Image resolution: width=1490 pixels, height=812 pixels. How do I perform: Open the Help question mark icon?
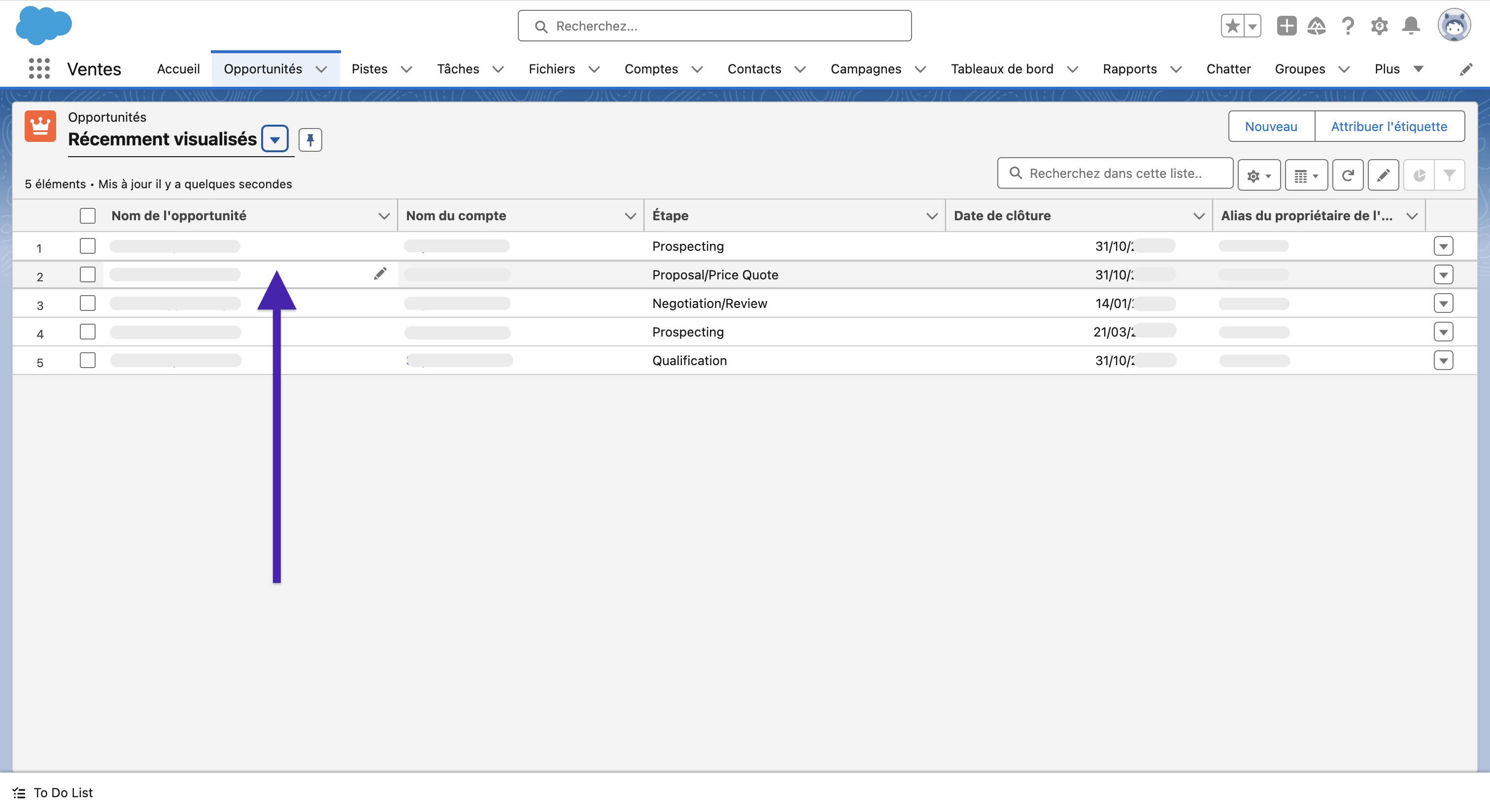coord(1348,26)
